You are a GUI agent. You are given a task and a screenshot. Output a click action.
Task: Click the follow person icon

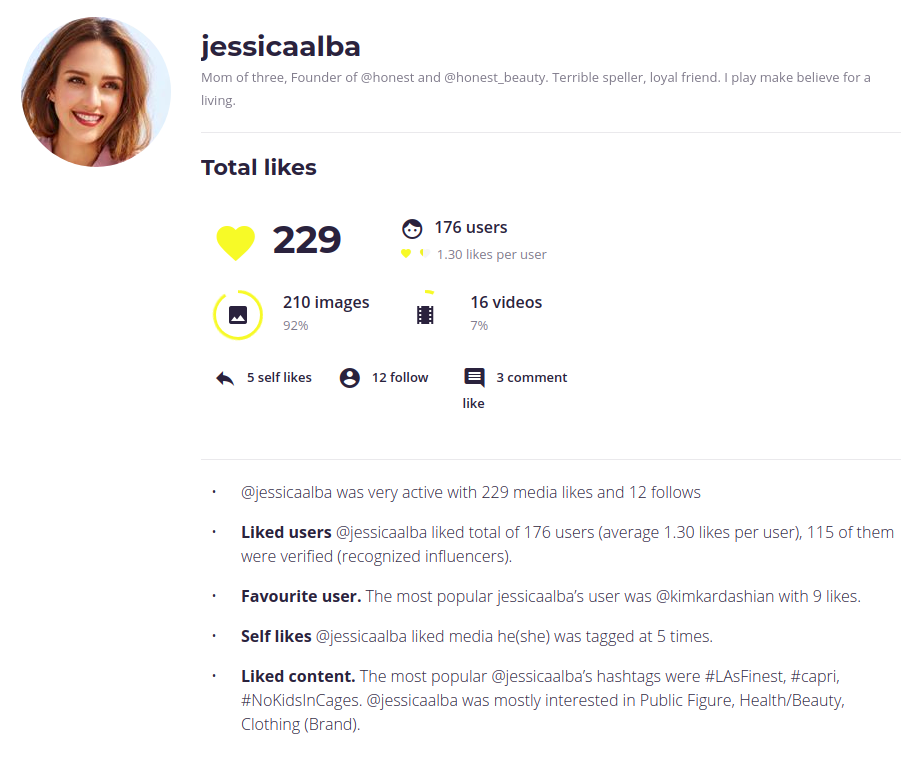pos(349,378)
